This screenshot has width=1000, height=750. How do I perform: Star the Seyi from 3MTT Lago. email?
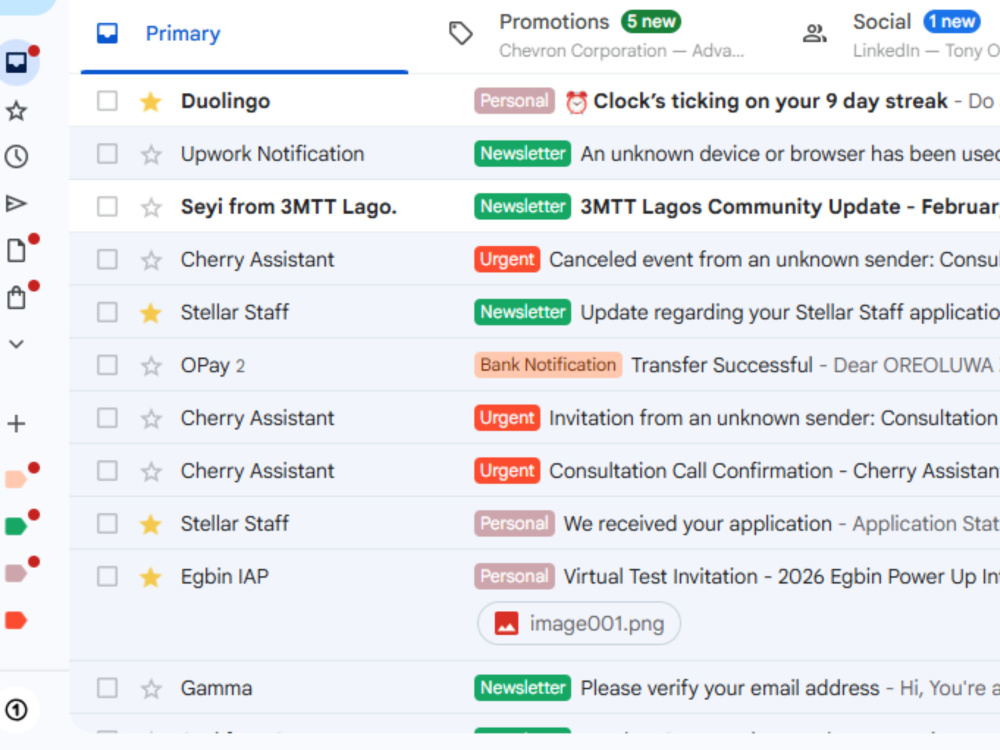pos(151,207)
